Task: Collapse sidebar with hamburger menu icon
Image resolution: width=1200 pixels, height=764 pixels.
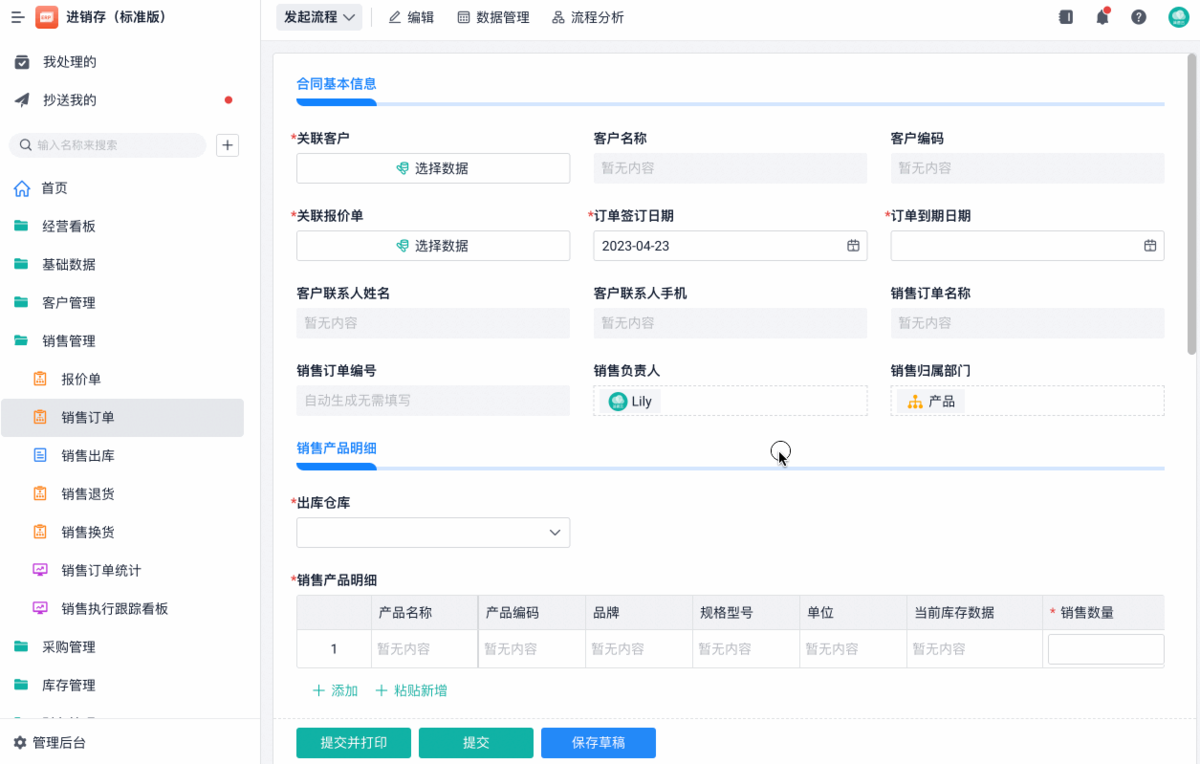Action: (x=18, y=17)
